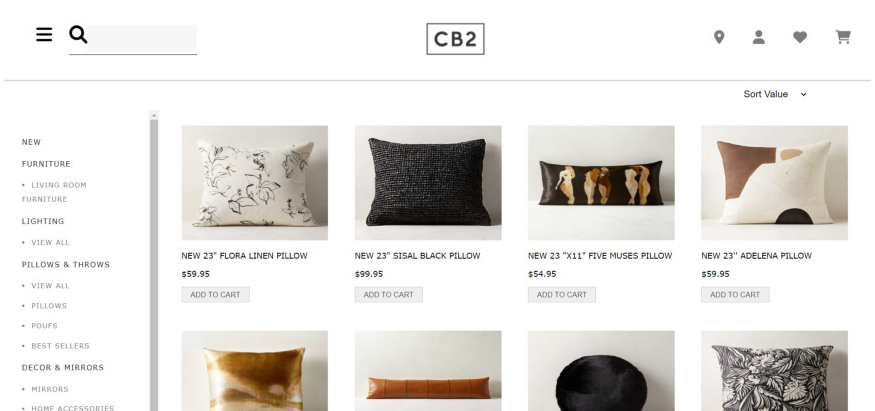Image resolution: width=875 pixels, height=411 pixels.
Task: Select Poufs in the sidebar
Action: tap(44, 326)
